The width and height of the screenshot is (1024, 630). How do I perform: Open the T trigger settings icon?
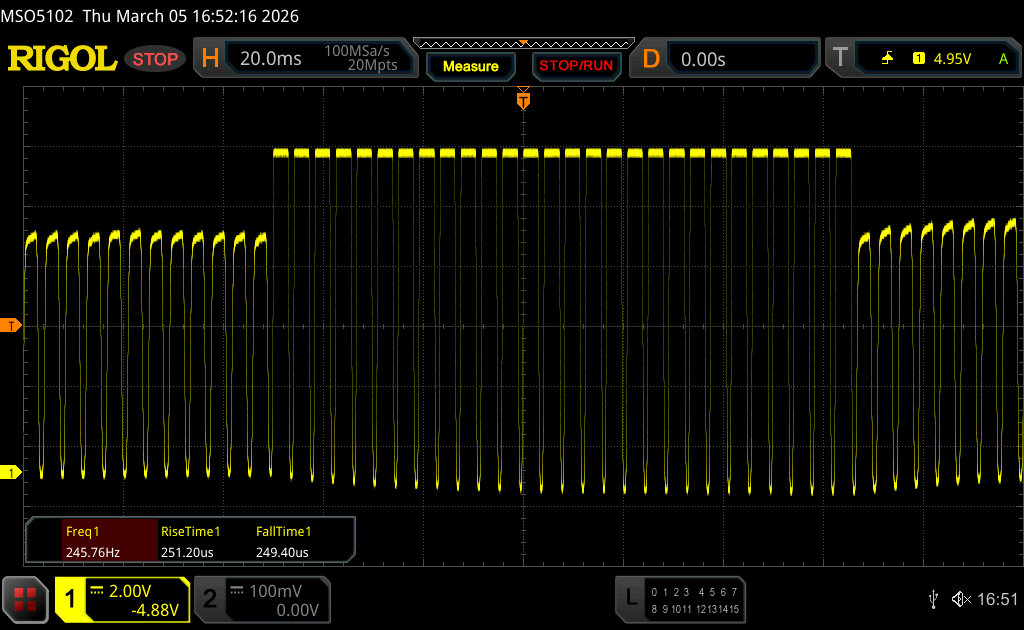[840, 59]
